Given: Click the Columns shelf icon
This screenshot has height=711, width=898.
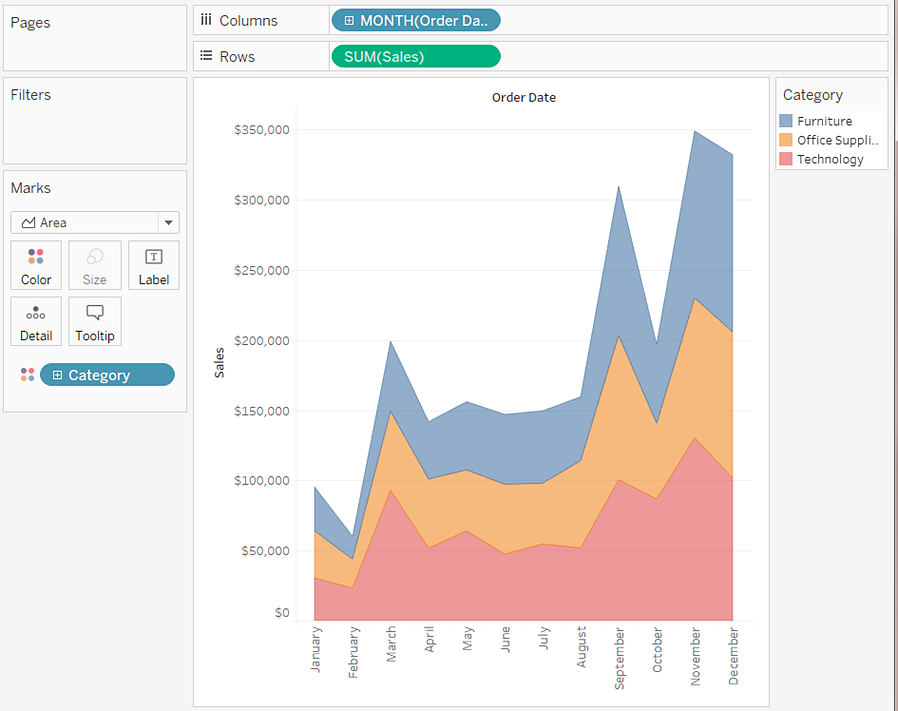Looking at the screenshot, I should pyautogui.click(x=206, y=20).
